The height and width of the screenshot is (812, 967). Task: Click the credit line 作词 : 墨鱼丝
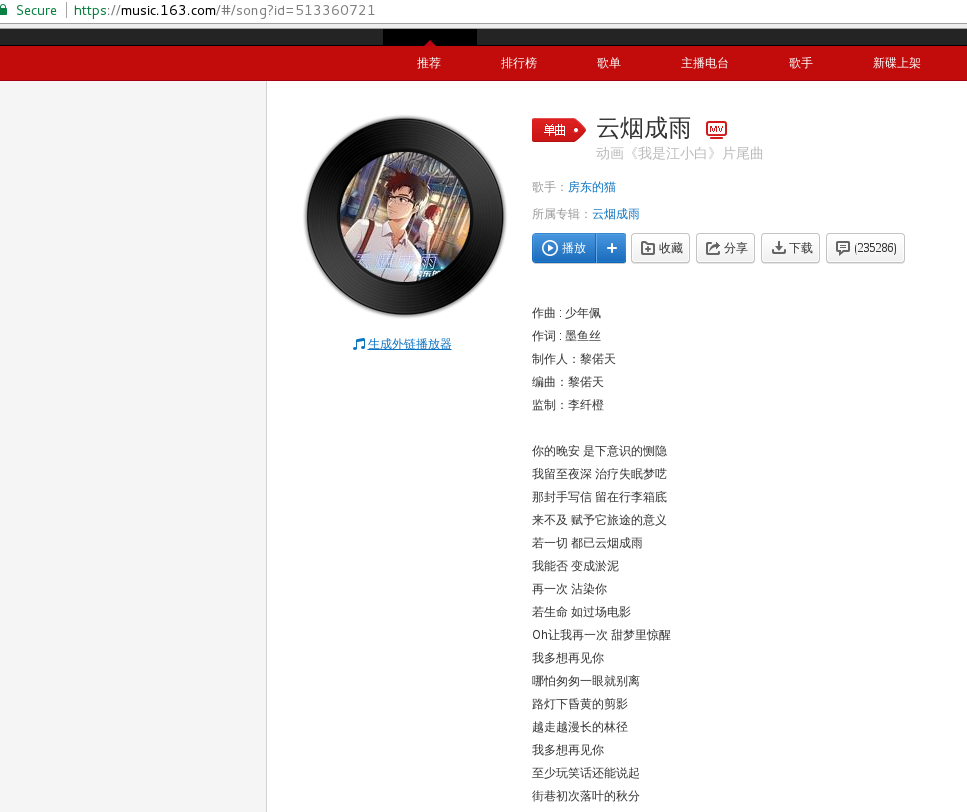[566, 336]
